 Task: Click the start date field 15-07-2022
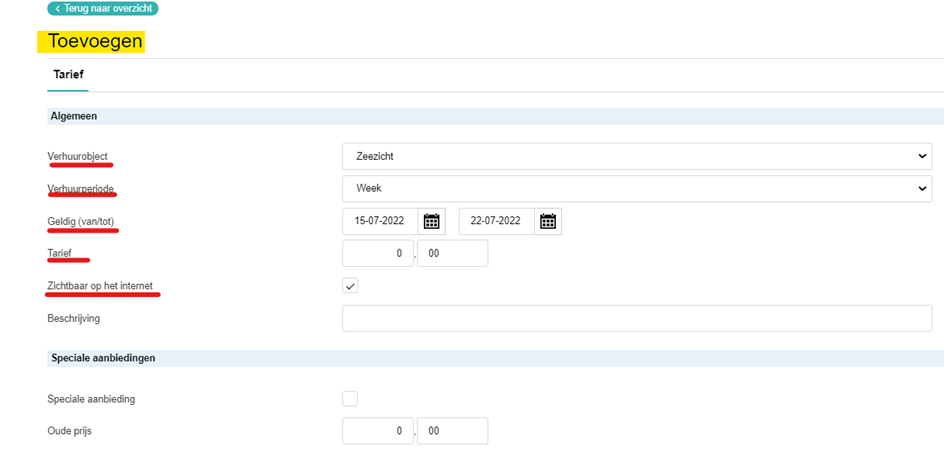[x=381, y=221]
